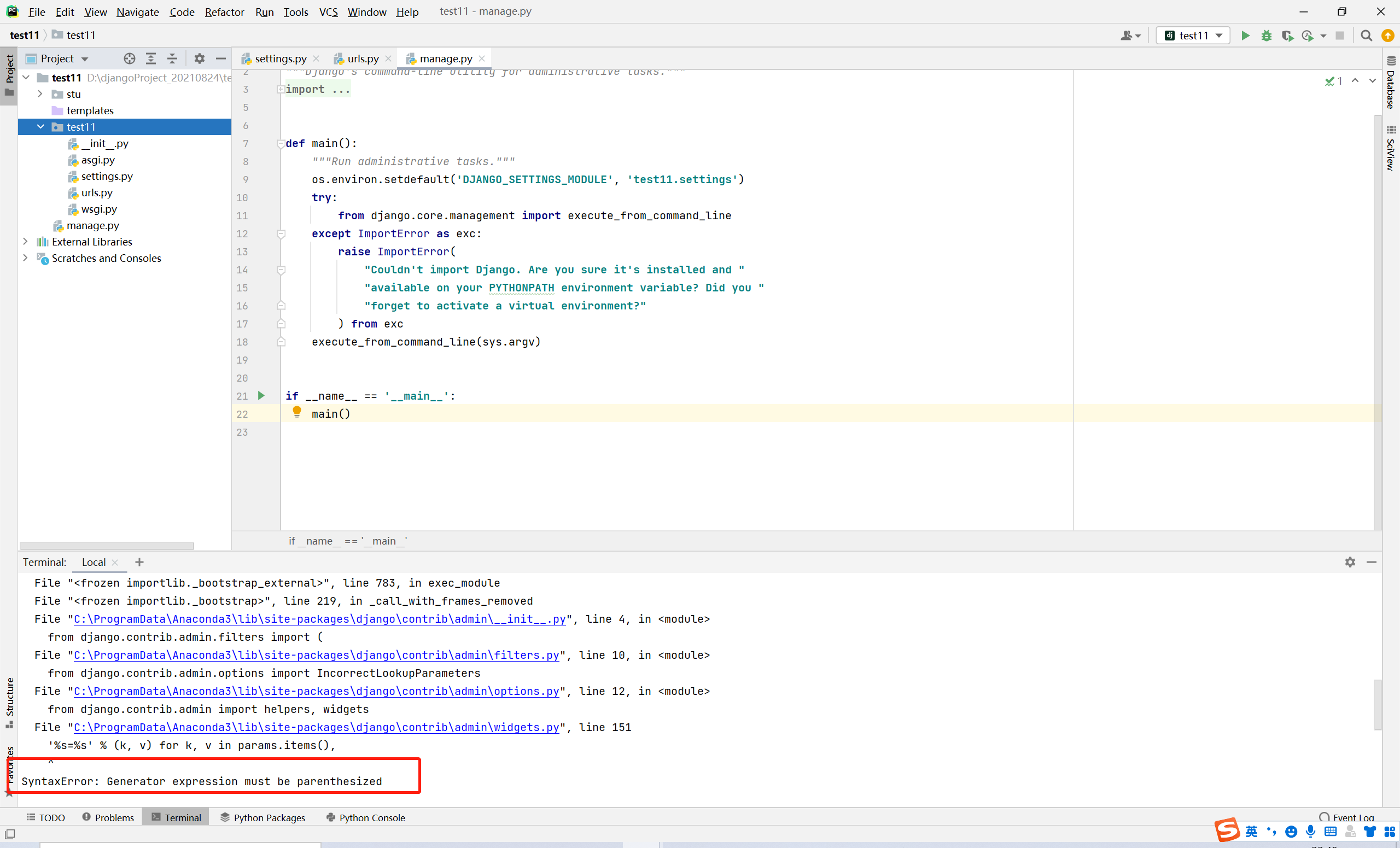Open the Refactor menu
Viewport: 1400px width, 848px height.
click(224, 11)
